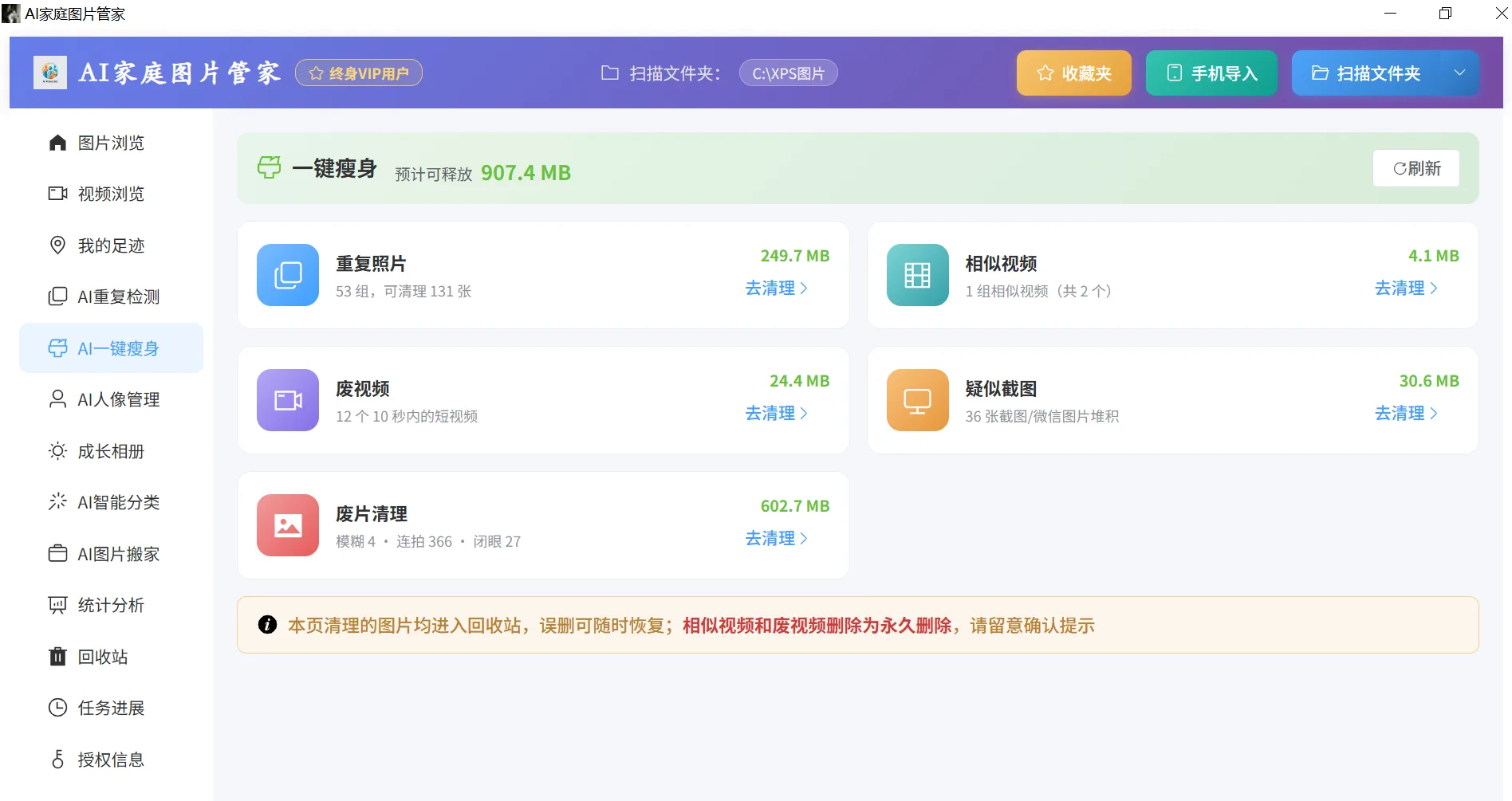Click the person icon beside AI人像管理

coord(57,399)
